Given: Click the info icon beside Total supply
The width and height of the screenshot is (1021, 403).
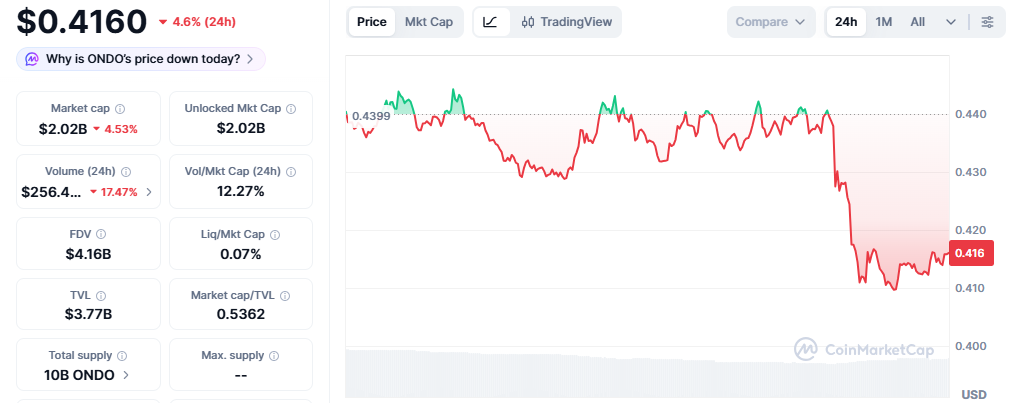Looking at the screenshot, I should (x=122, y=356).
